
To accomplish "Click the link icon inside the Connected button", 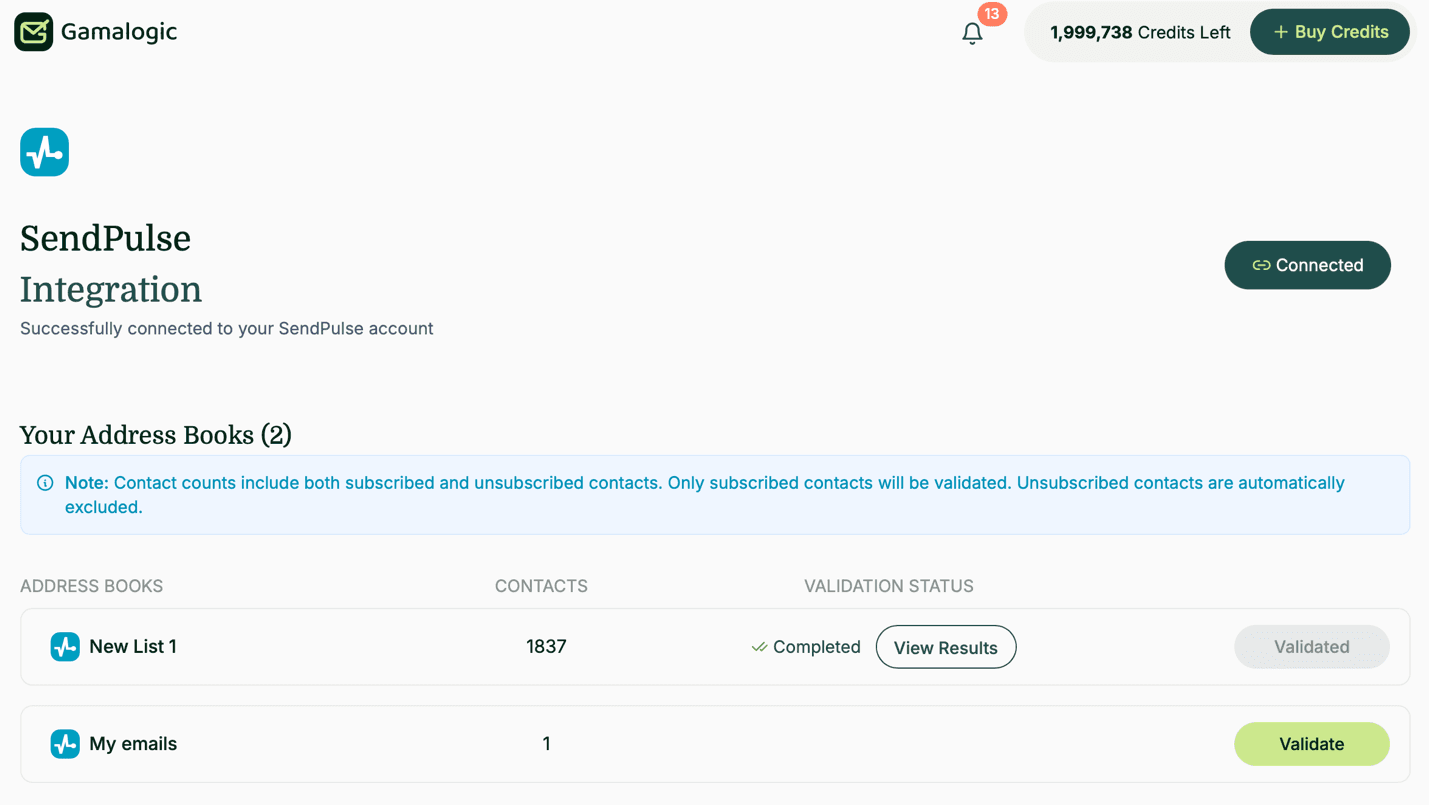I will click(x=1262, y=265).
